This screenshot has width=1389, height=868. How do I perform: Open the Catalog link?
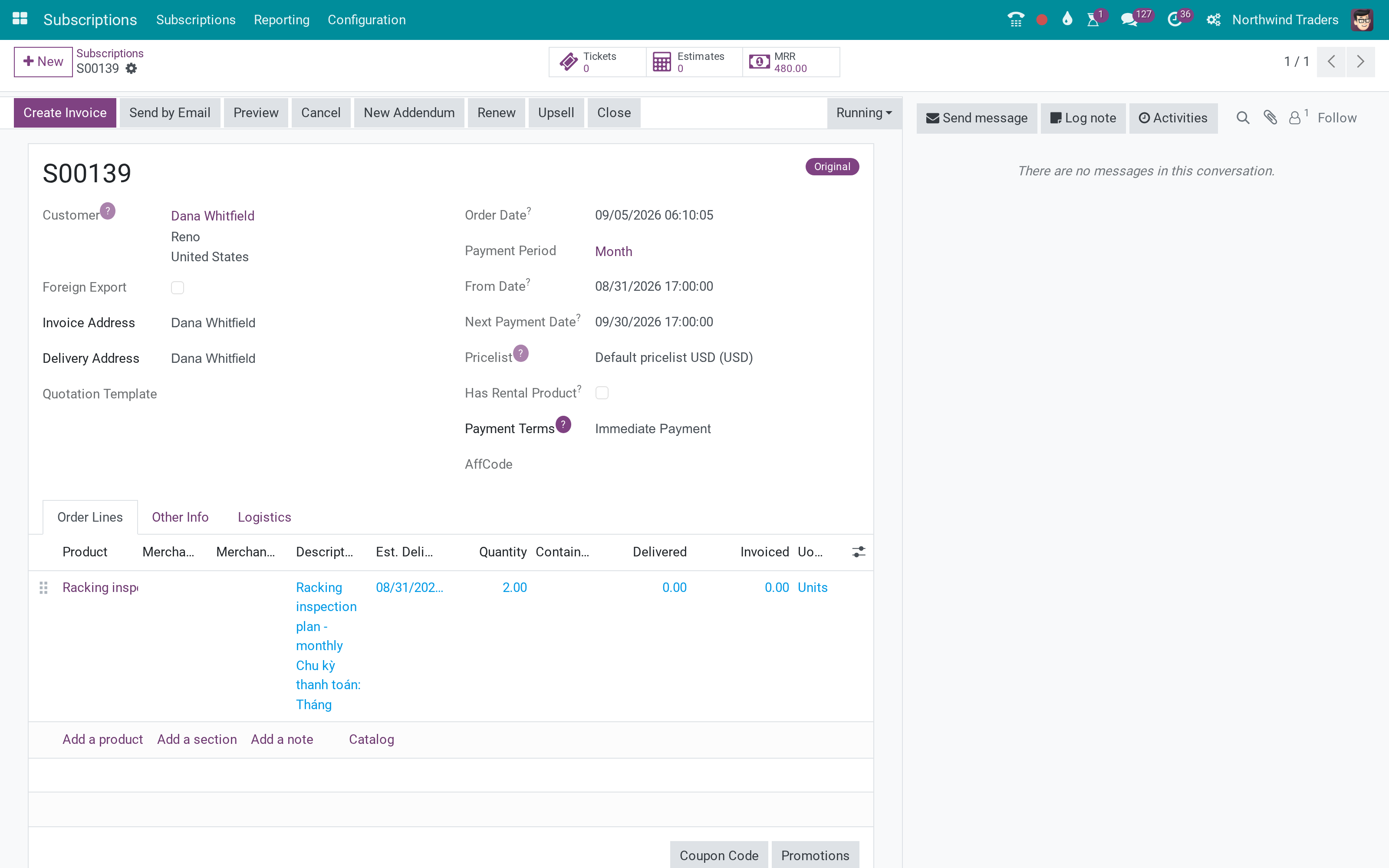pos(372,740)
